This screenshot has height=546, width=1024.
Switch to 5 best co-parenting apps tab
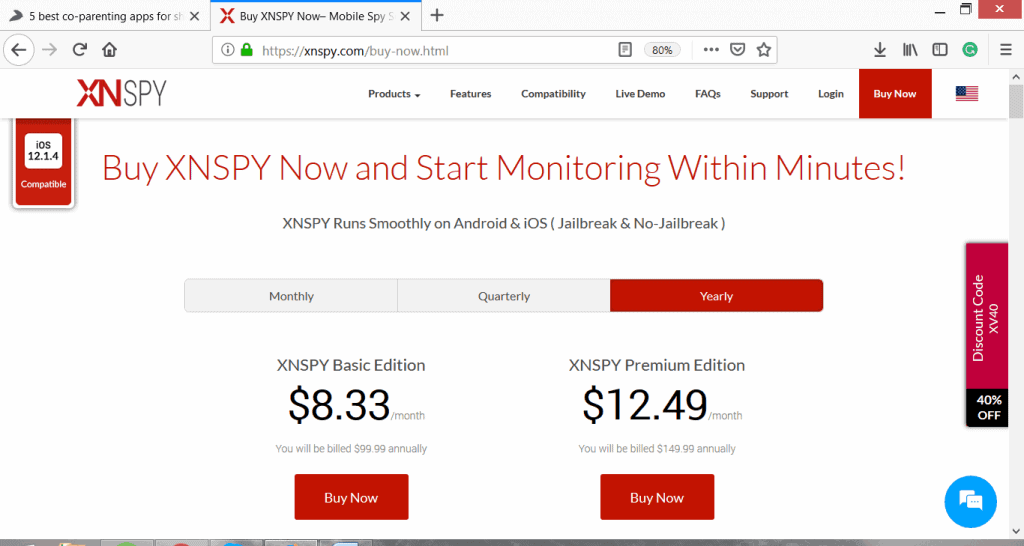pyautogui.click(x=104, y=16)
